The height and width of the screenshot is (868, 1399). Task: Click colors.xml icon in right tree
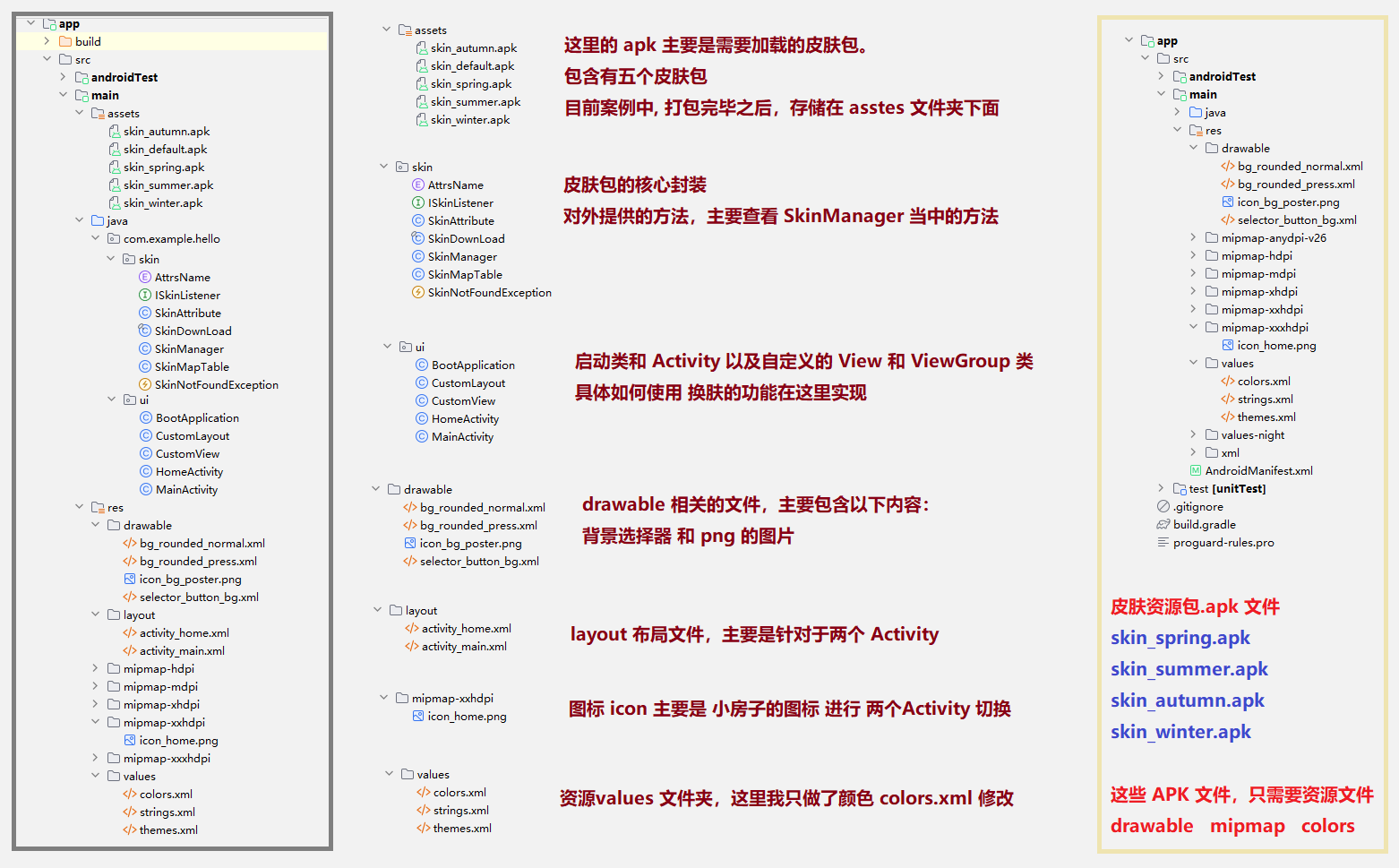(1228, 381)
